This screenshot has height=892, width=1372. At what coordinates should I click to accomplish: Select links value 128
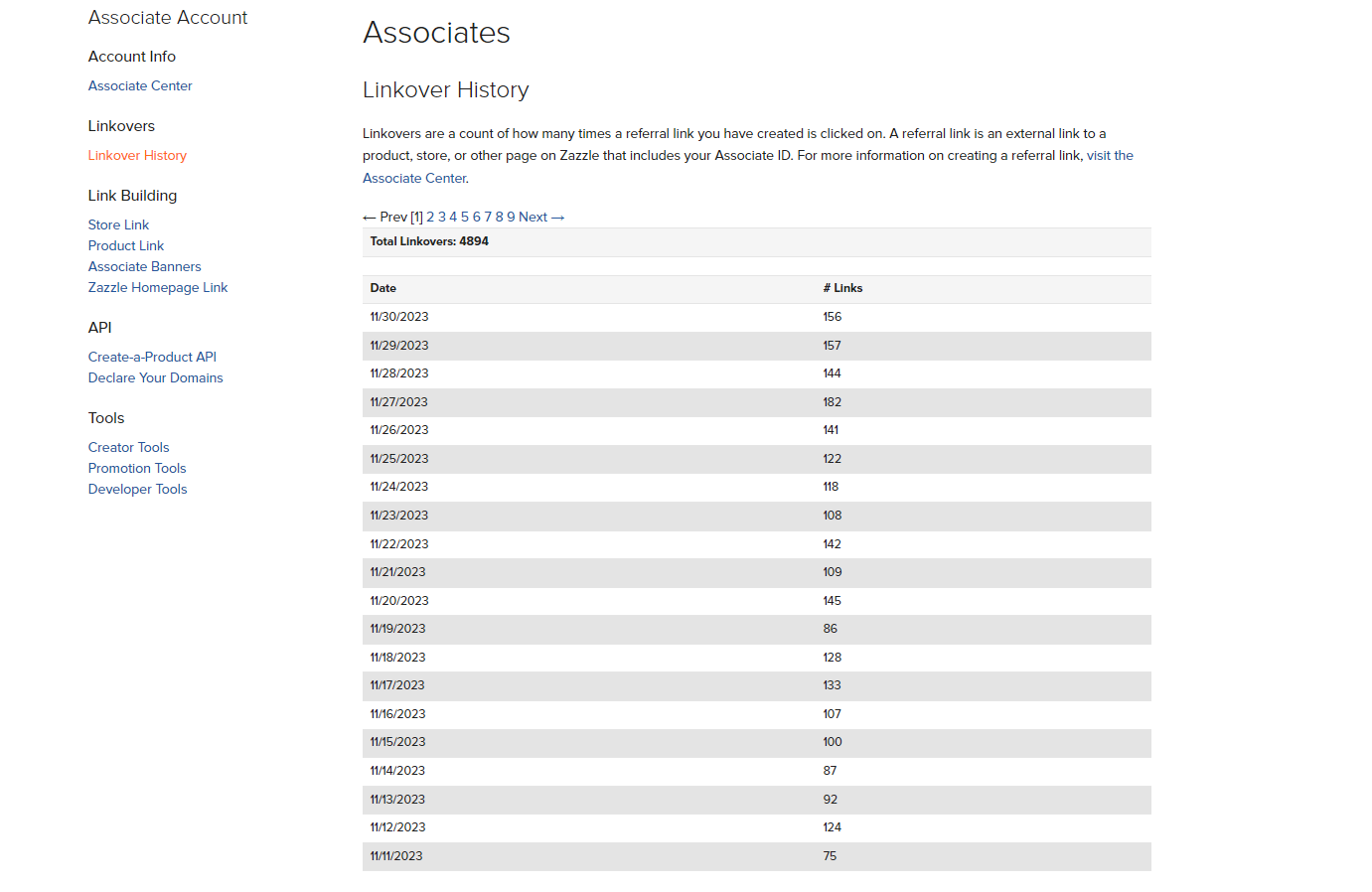click(832, 658)
